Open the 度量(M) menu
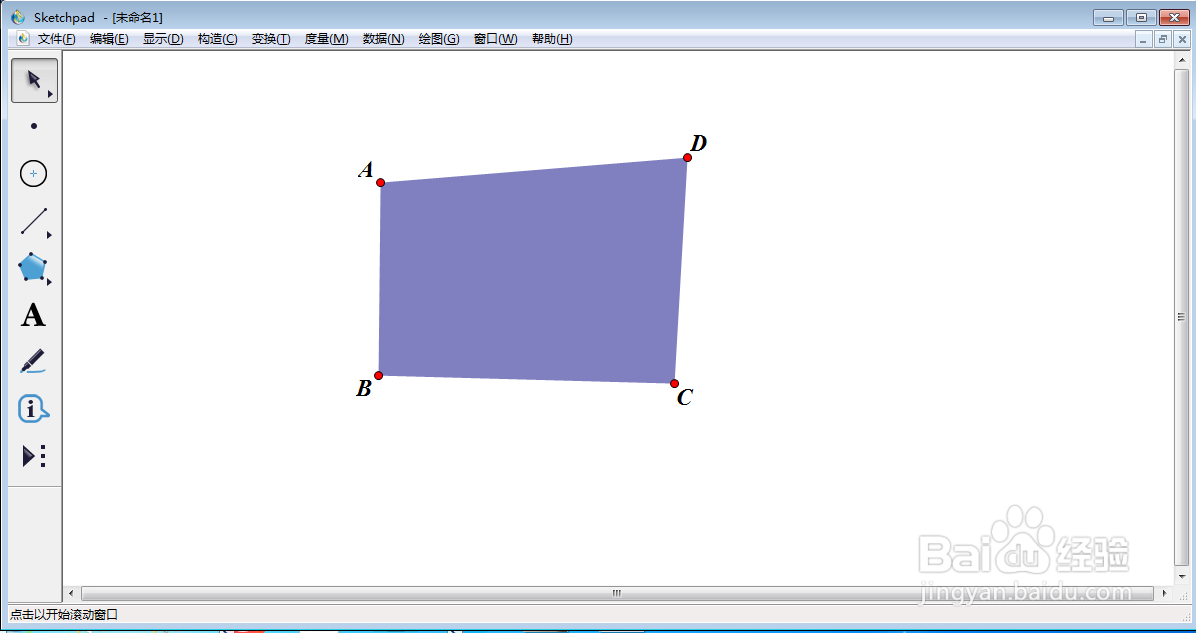1196x633 pixels. pyautogui.click(x=326, y=39)
